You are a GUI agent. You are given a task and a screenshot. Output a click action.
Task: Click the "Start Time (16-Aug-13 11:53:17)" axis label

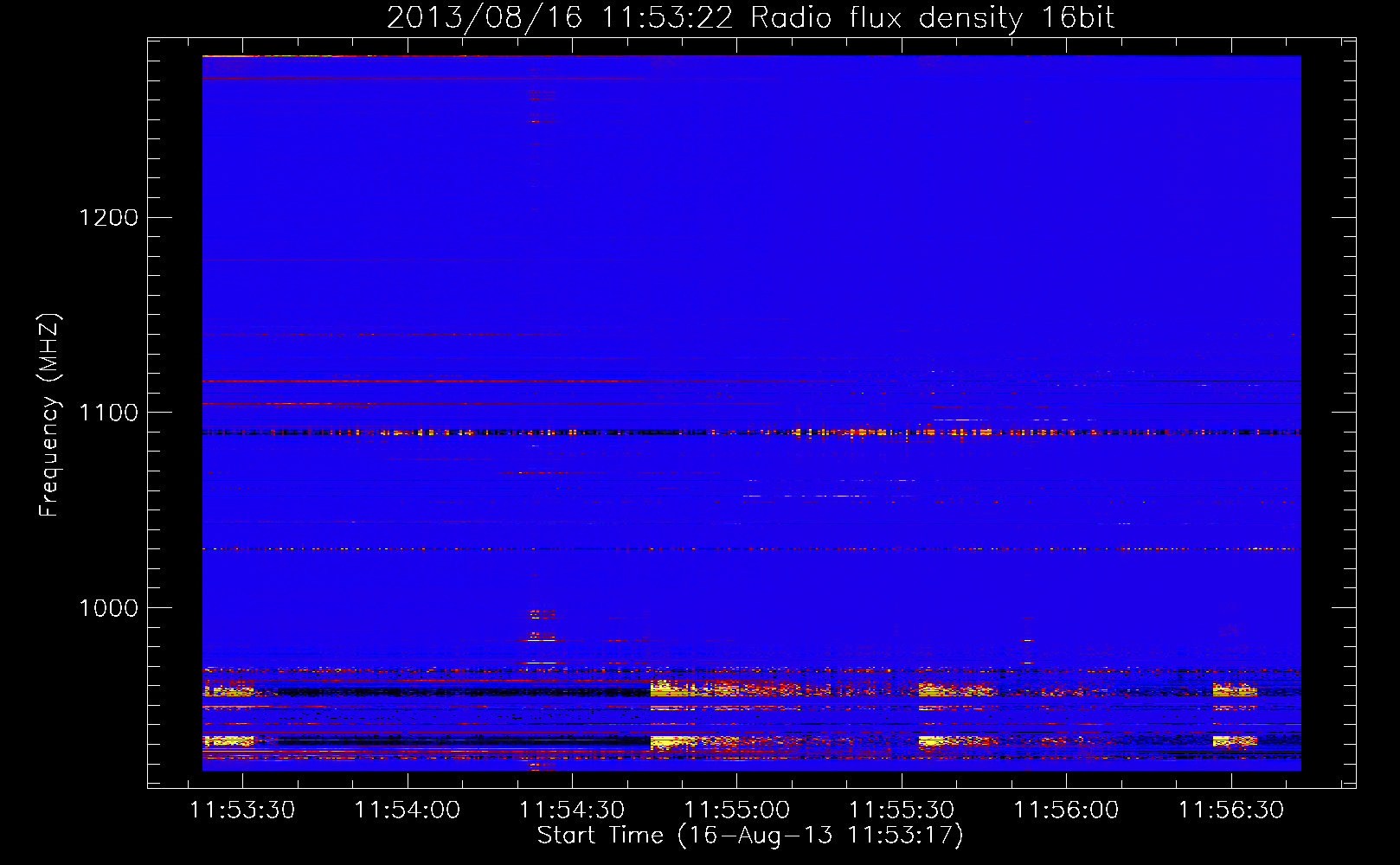coord(750,836)
